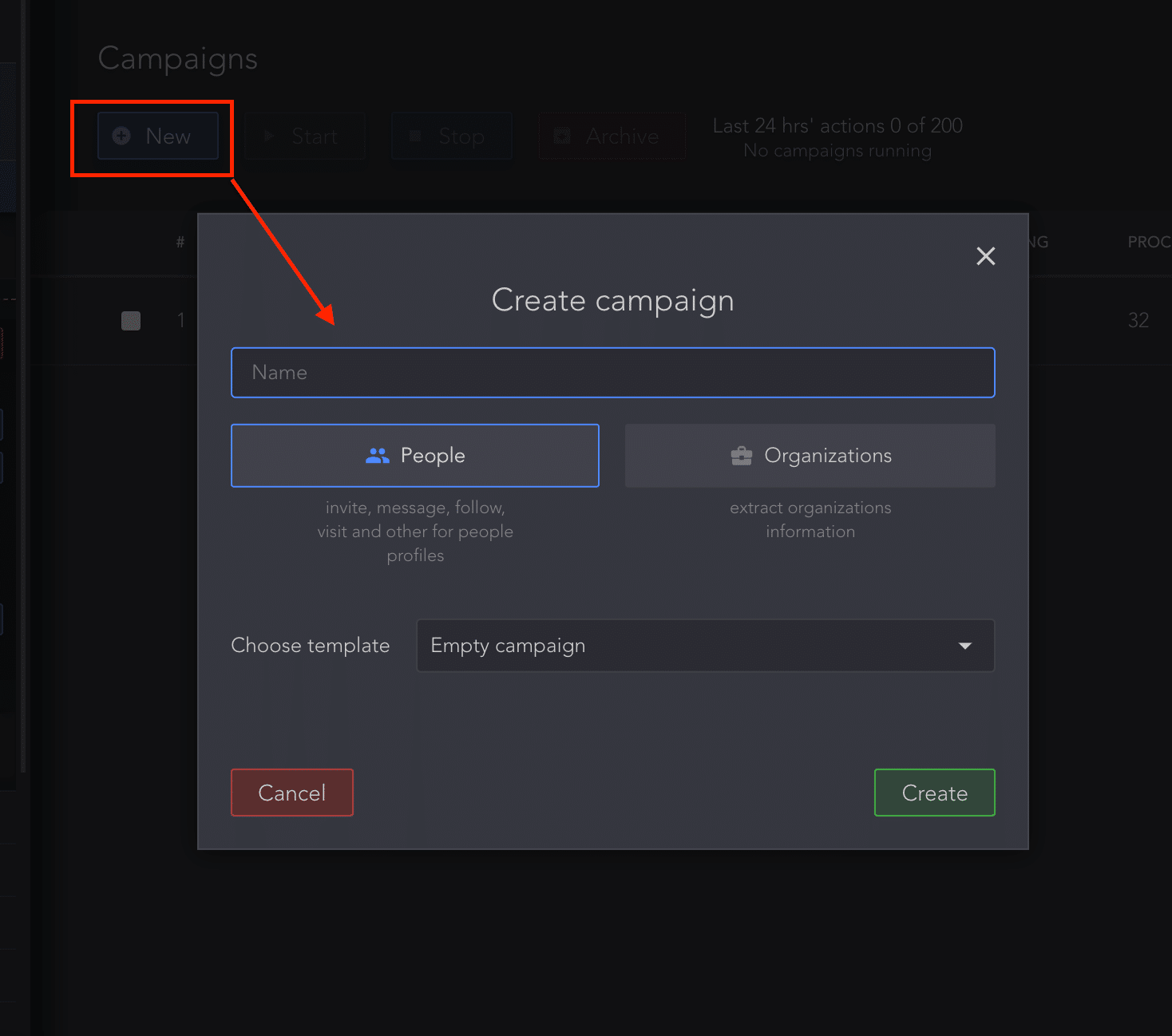Click the green Create button
Screen dimensions: 1172x1036
pyautogui.click(x=935, y=793)
